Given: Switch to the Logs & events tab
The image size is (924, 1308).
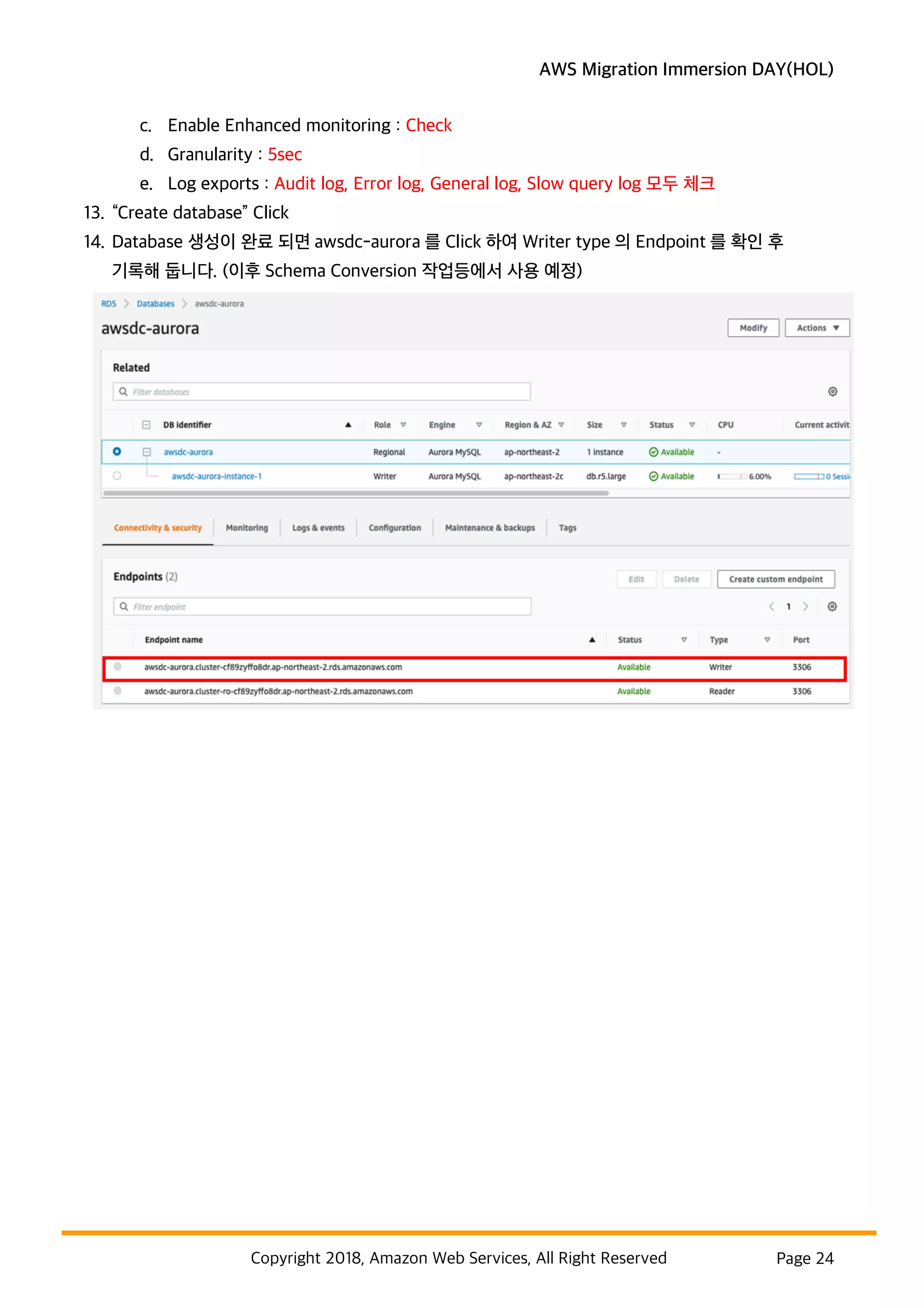Looking at the screenshot, I should [318, 528].
